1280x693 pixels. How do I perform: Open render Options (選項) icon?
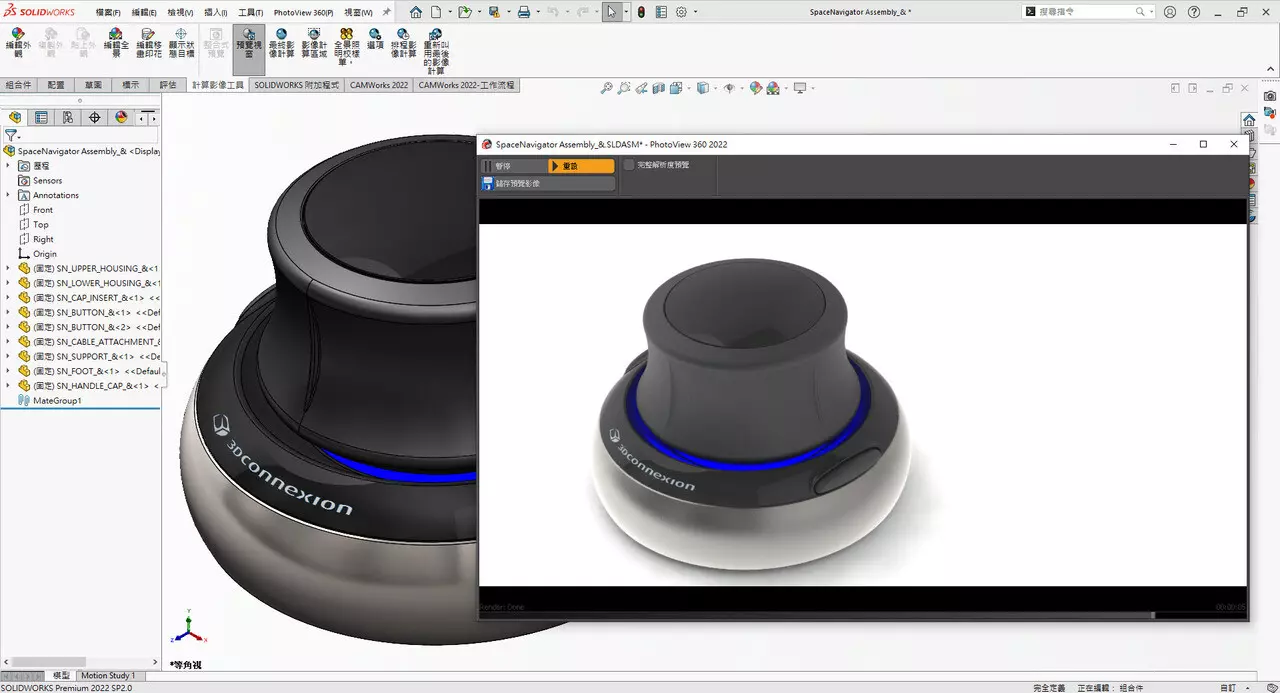[x=375, y=40]
